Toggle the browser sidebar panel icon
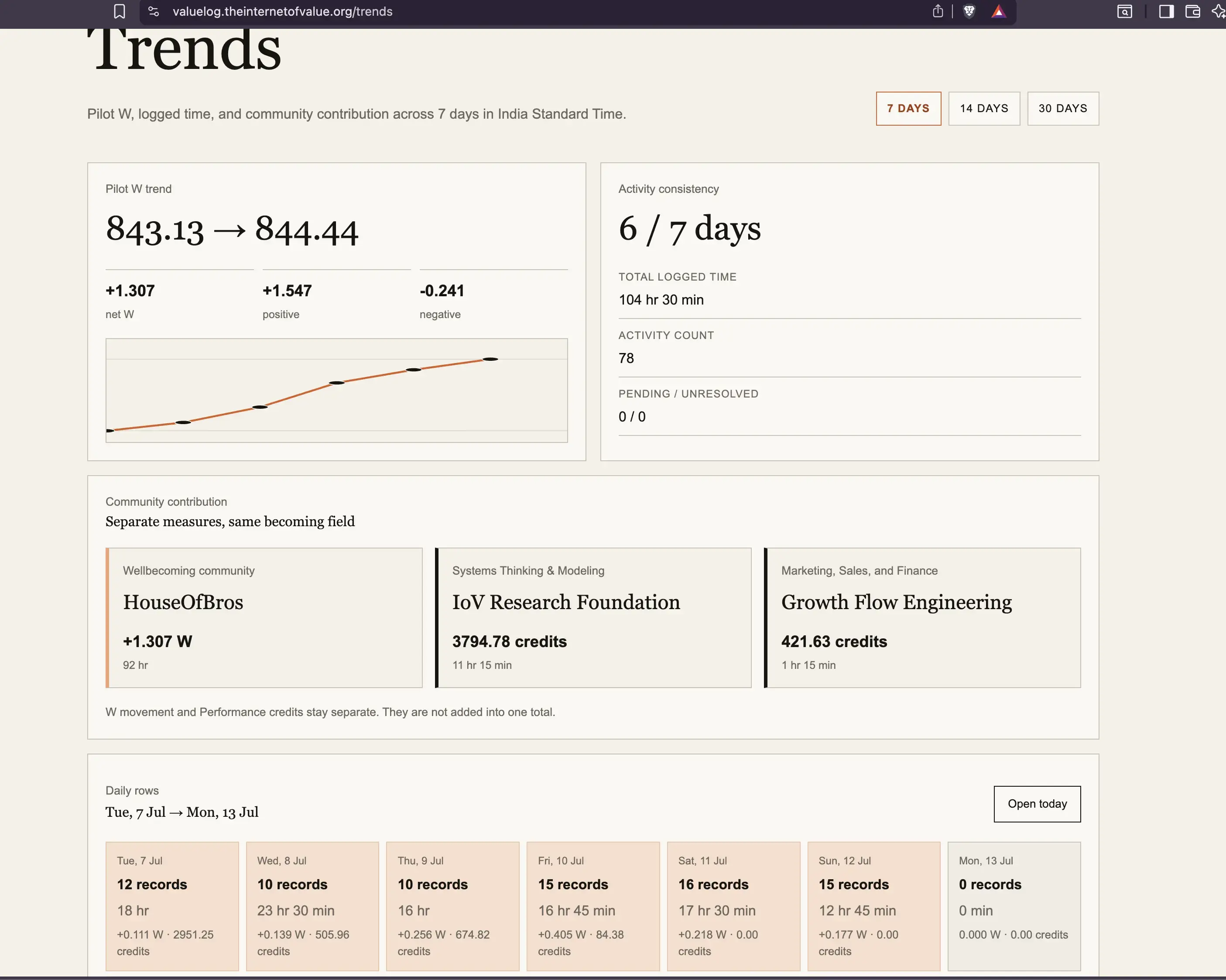The width and height of the screenshot is (1226, 980). [1166, 11]
